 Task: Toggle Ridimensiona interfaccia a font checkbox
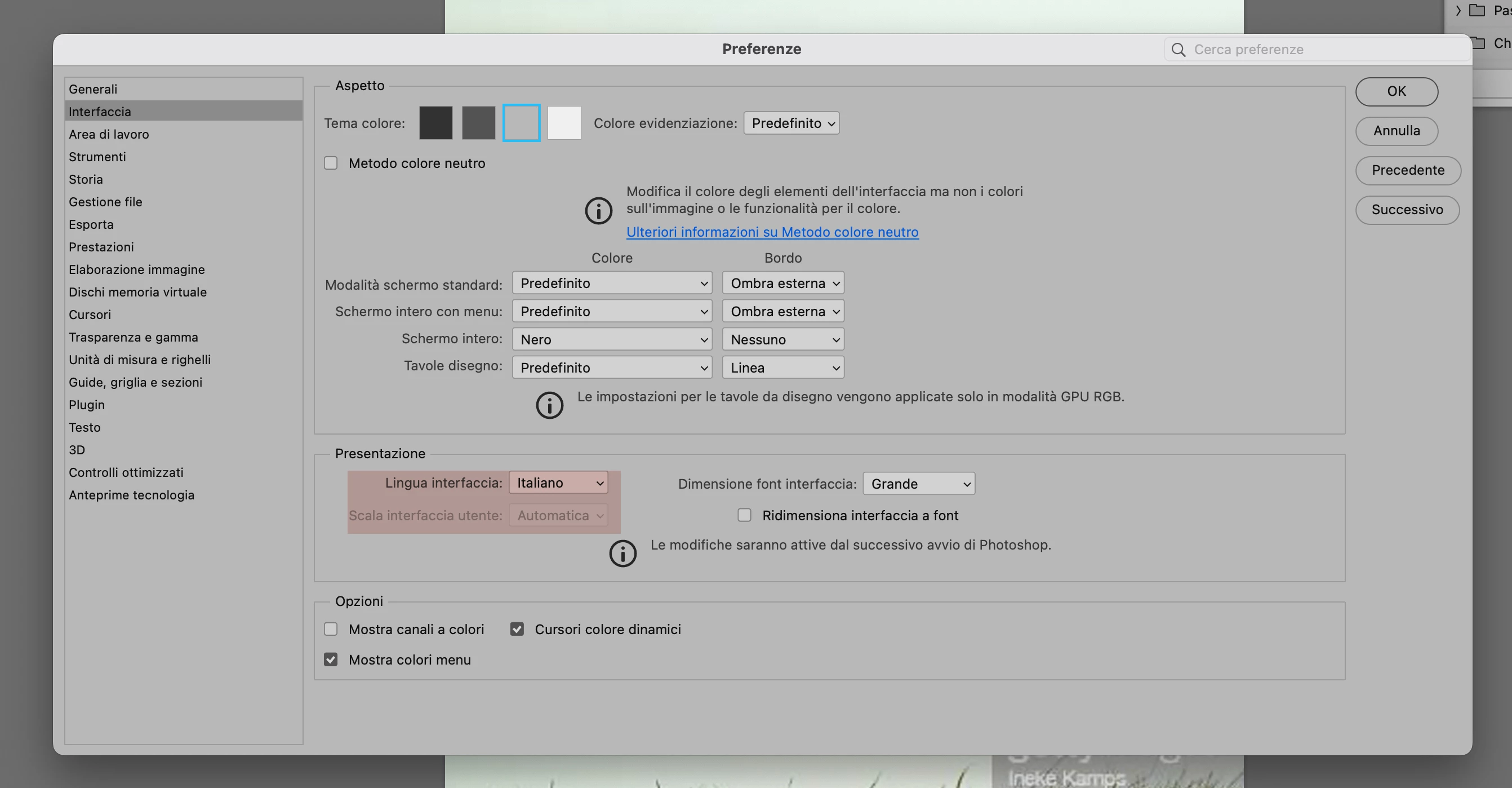pyautogui.click(x=744, y=515)
